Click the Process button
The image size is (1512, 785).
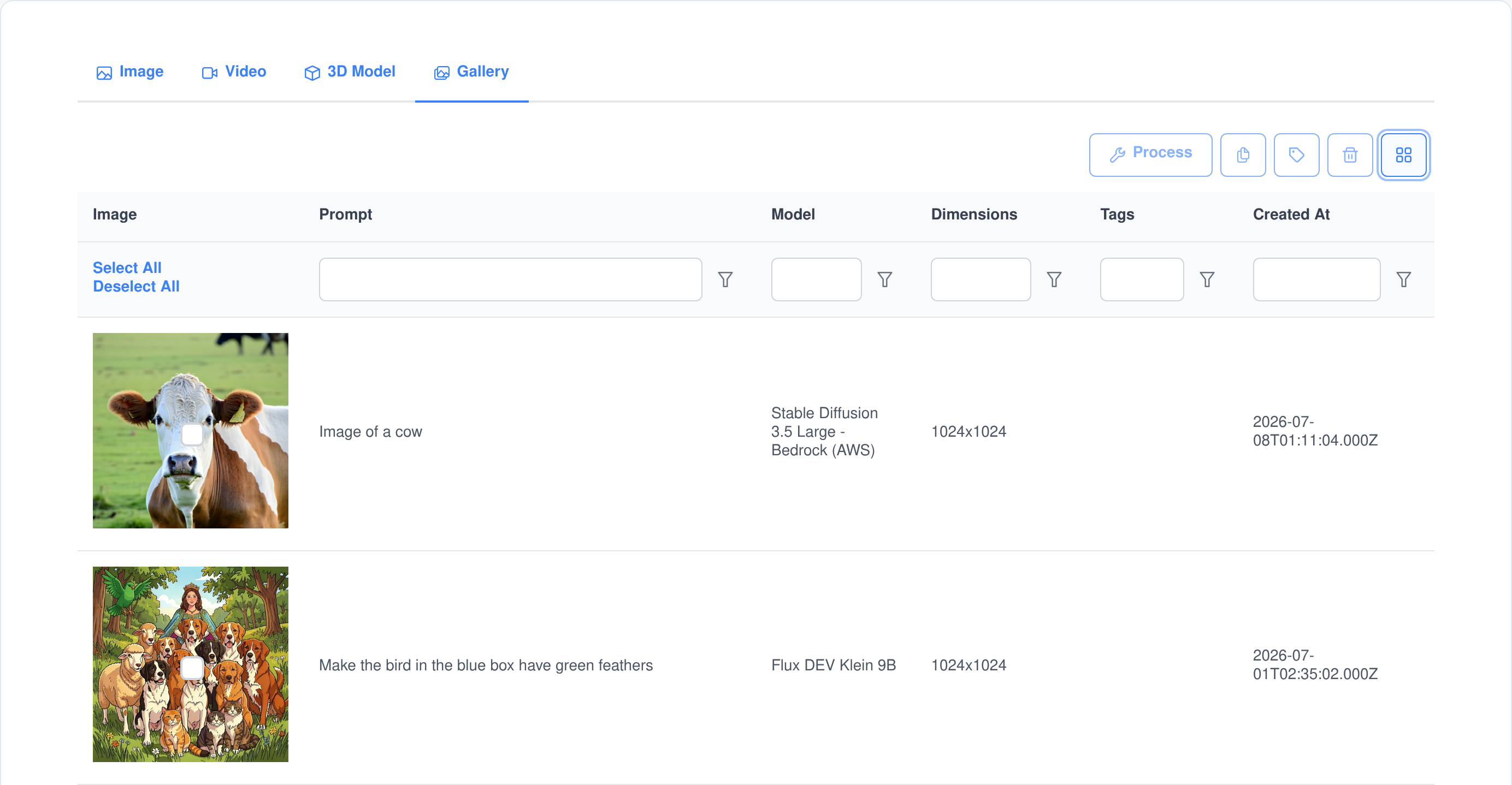(x=1150, y=155)
